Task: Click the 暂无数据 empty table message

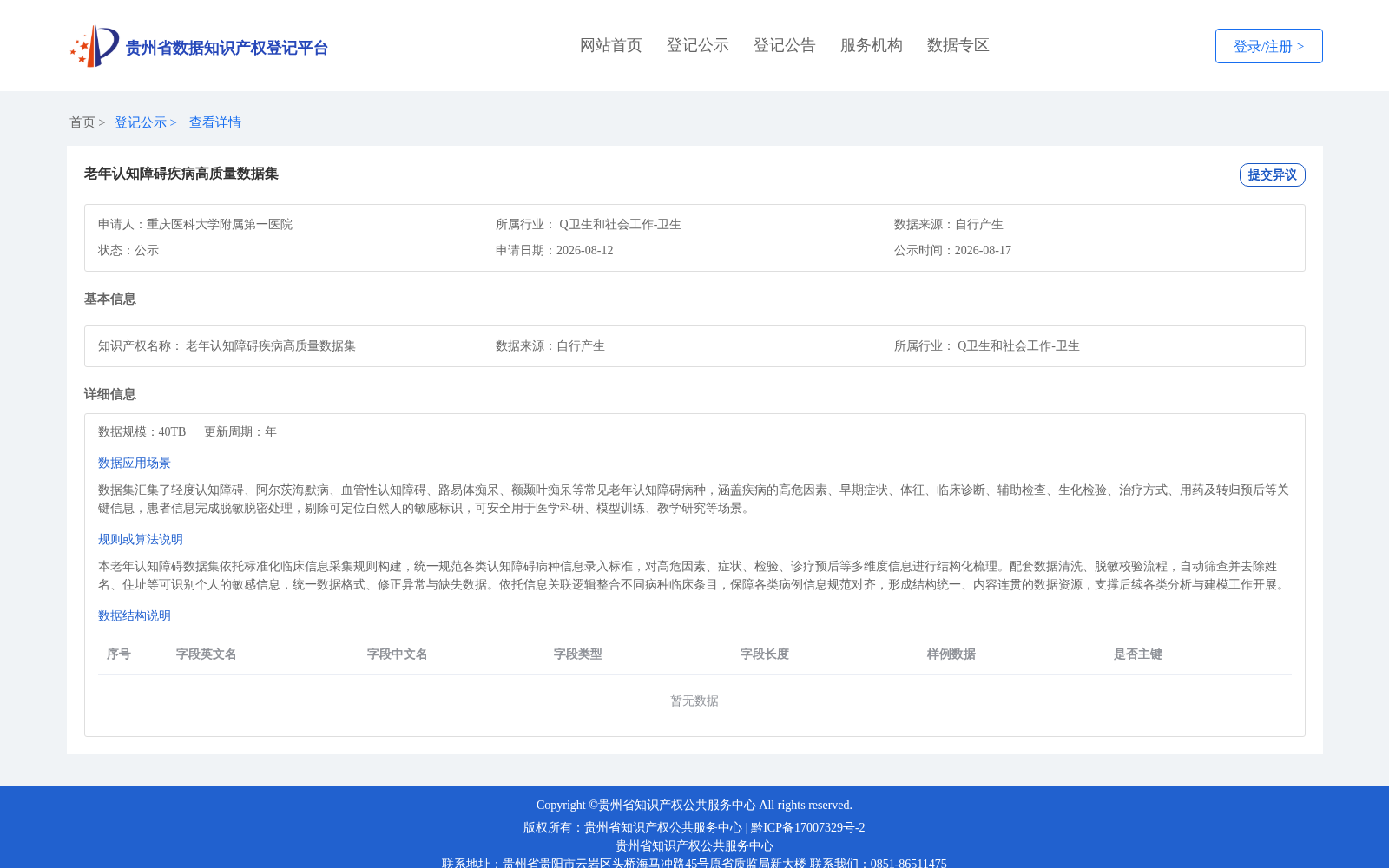Action: 694,700
